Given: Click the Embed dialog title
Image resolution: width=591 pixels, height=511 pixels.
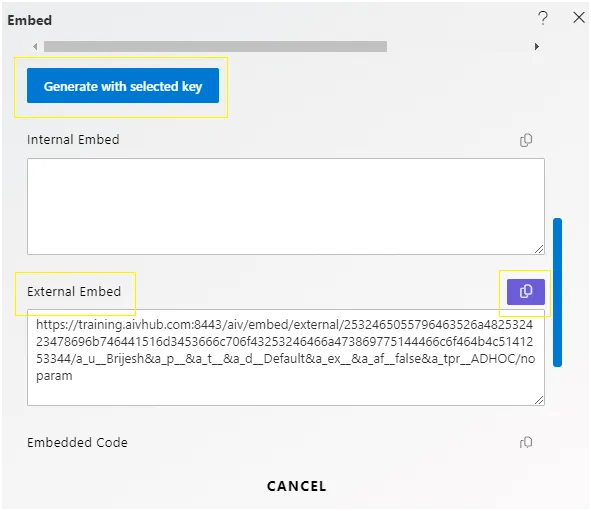Looking at the screenshot, I should [x=29, y=20].
